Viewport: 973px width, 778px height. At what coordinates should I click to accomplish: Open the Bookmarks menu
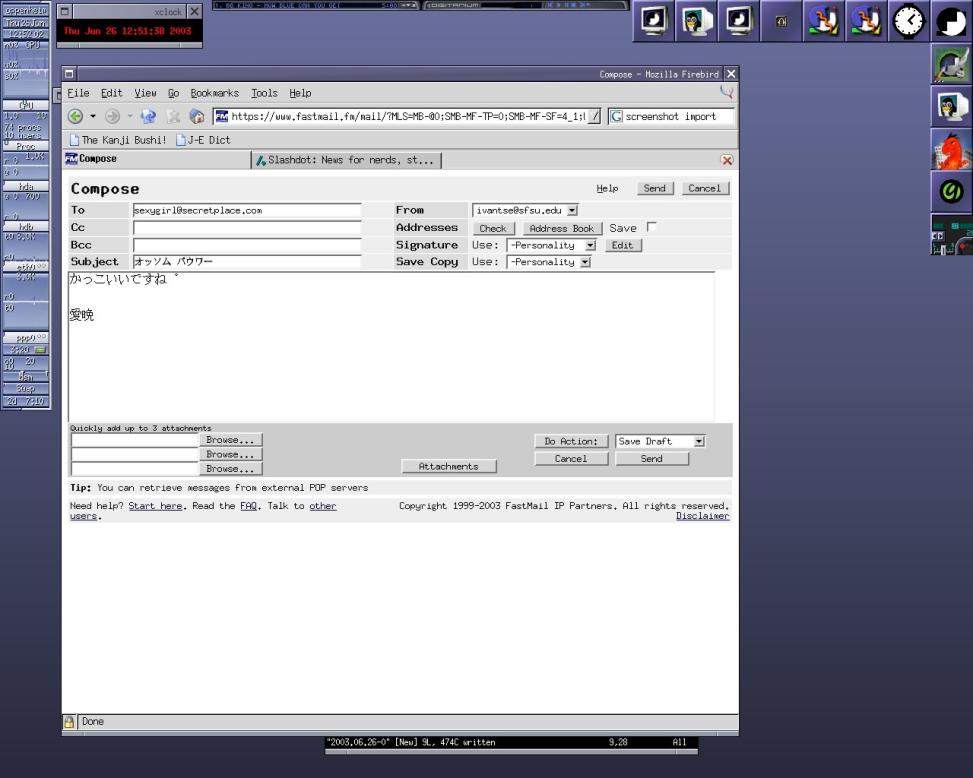pyautogui.click(x=214, y=93)
